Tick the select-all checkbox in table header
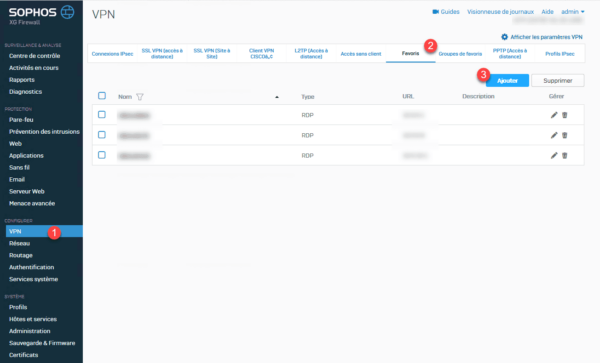Viewport: 600px width, 363px height. [x=102, y=96]
